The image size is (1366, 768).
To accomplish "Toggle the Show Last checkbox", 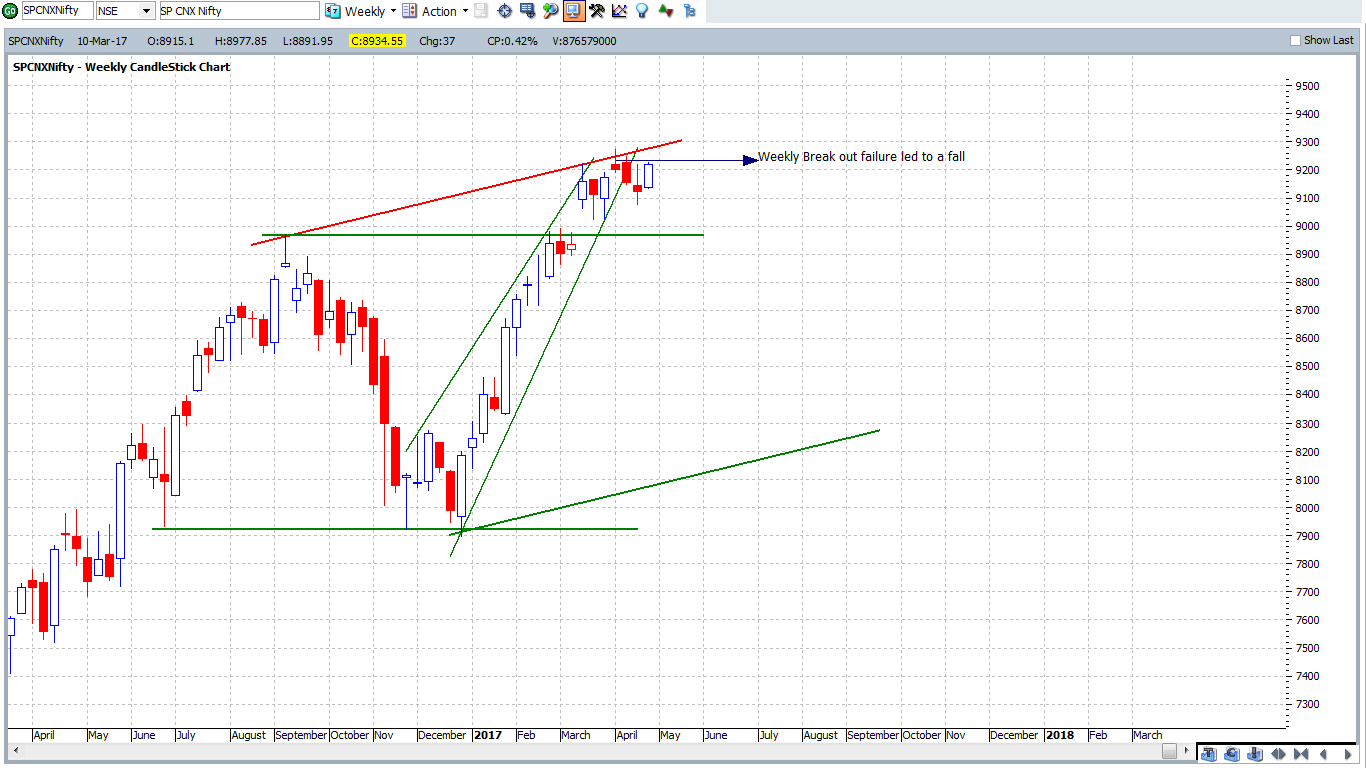I will click(1296, 41).
